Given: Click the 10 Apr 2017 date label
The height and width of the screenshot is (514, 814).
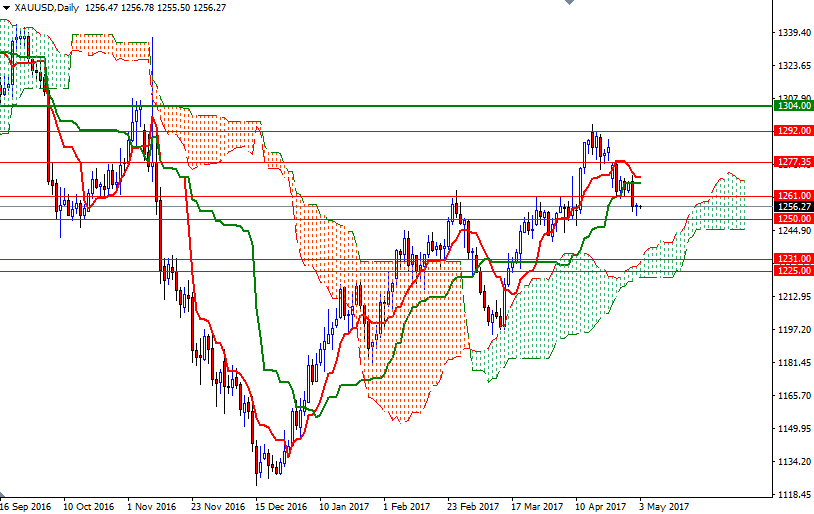Looking at the screenshot, I should click(x=601, y=507).
